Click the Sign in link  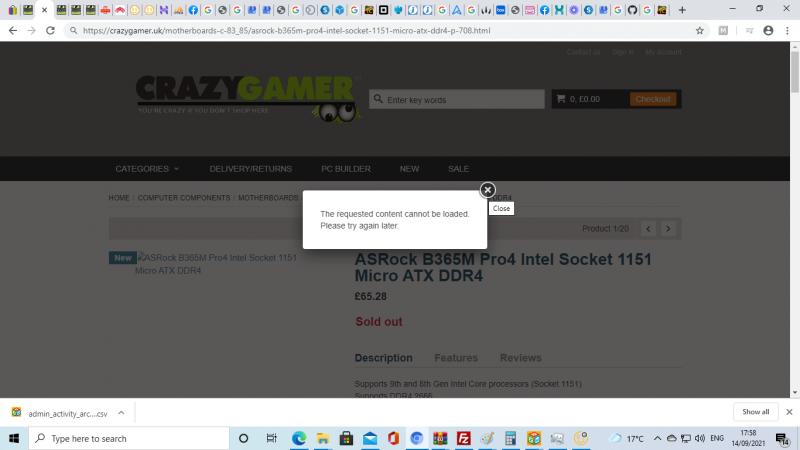(622, 52)
